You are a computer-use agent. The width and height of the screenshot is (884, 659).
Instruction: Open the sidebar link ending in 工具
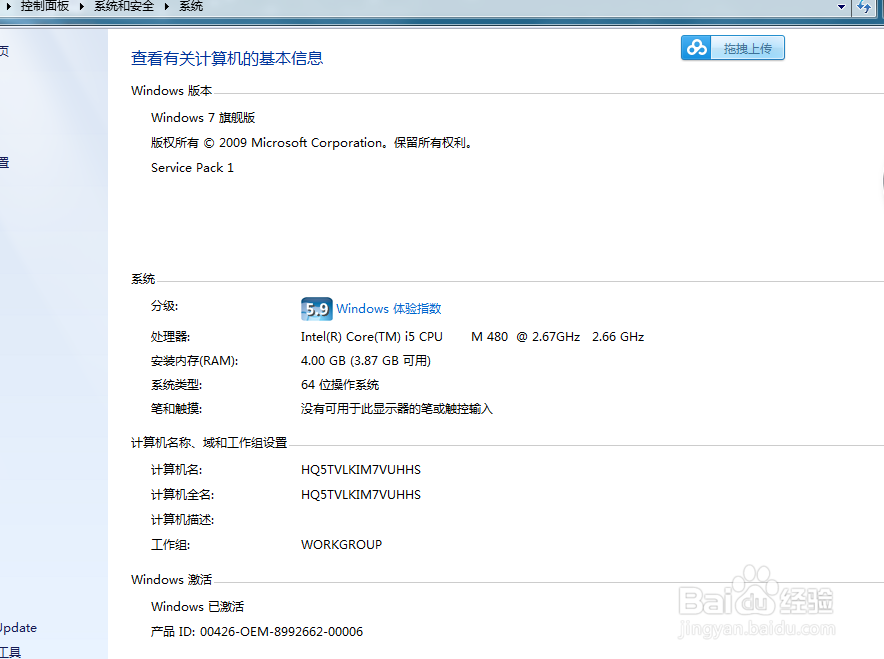(11, 652)
